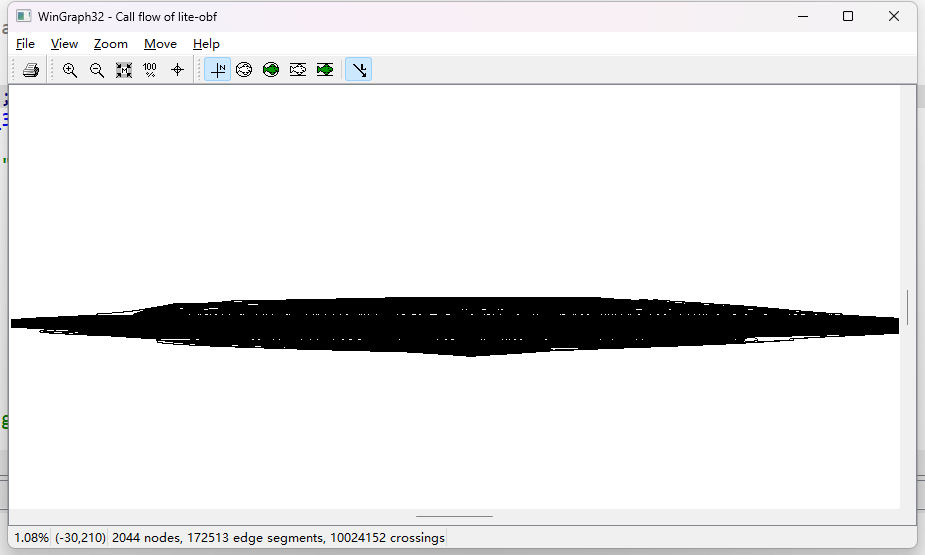Click the vertical scrollbar thumb
Viewport: 925px width, 555px height.
click(908, 307)
